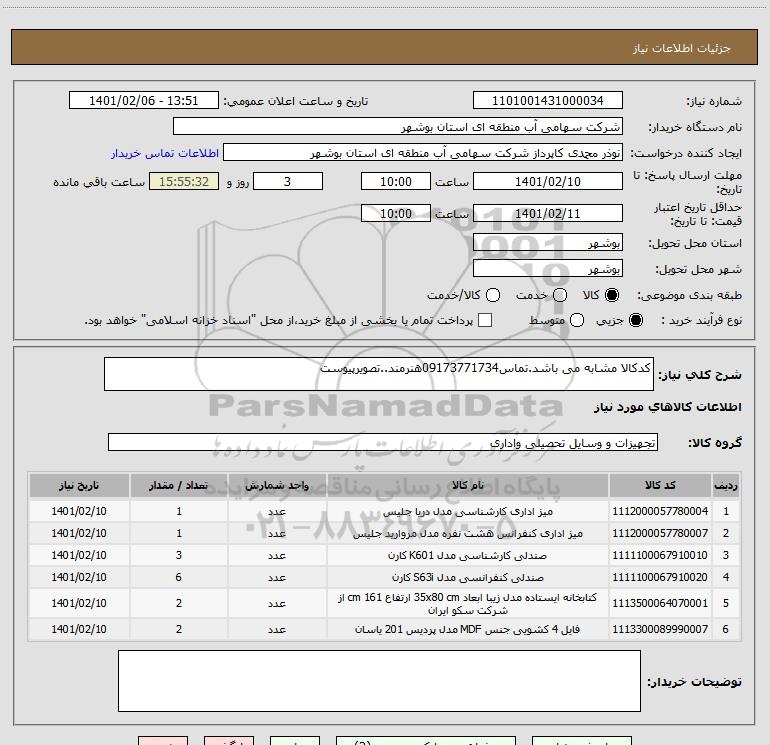The width and height of the screenshot is (770, 745).
Task: Click the price validity 10:00 time field
Action: (x=396, y=214)
